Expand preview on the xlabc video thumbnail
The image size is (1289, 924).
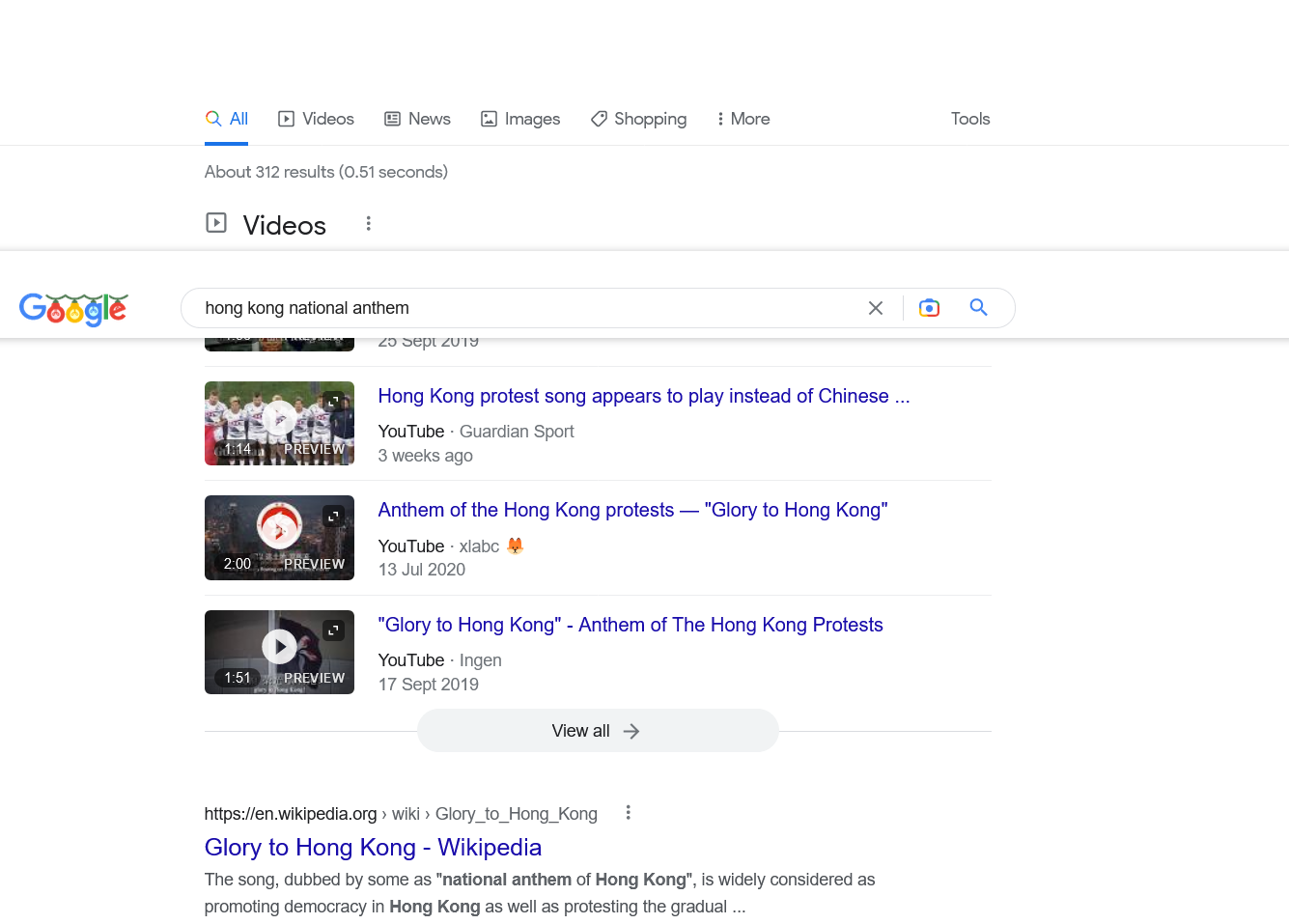point(333,516)
